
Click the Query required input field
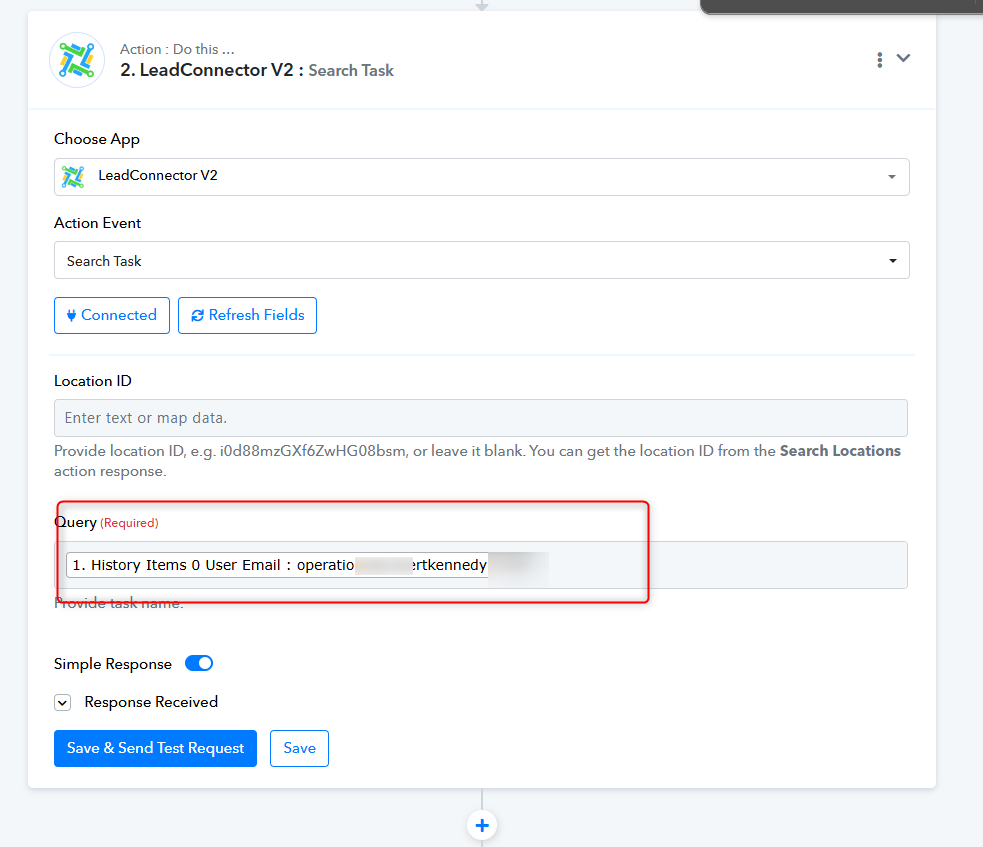pyautogui.click(x=481, y=565)
